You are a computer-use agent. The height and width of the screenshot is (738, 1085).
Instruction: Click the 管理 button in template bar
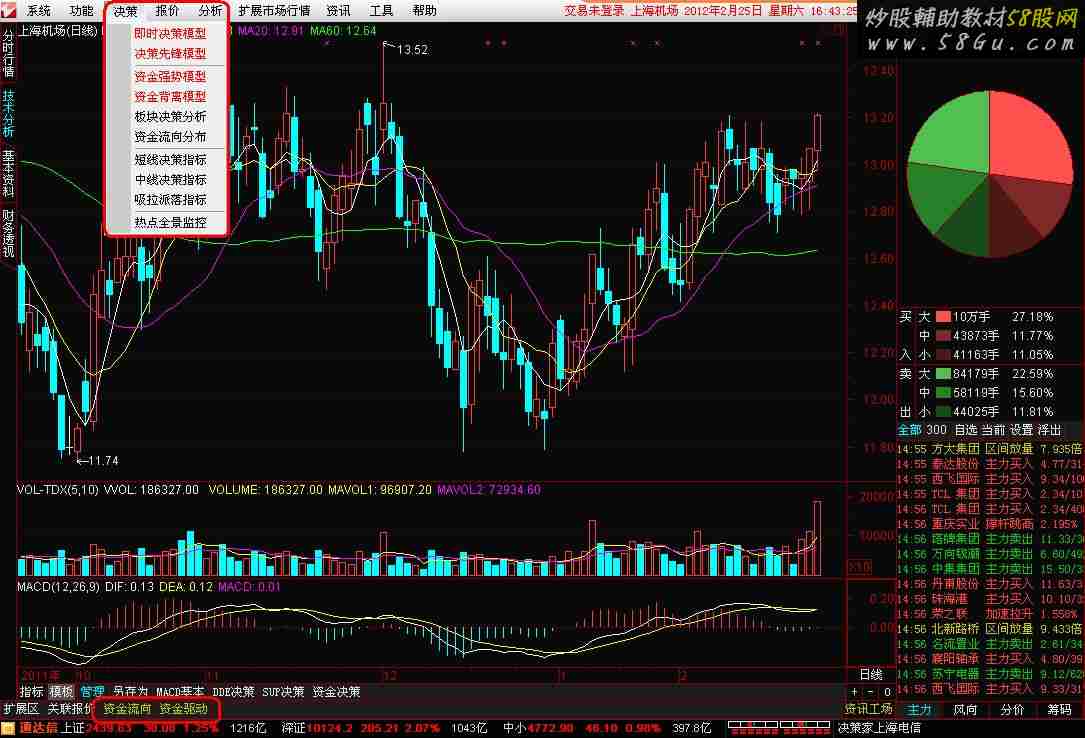pyautogui.click(x=92, y=692)
